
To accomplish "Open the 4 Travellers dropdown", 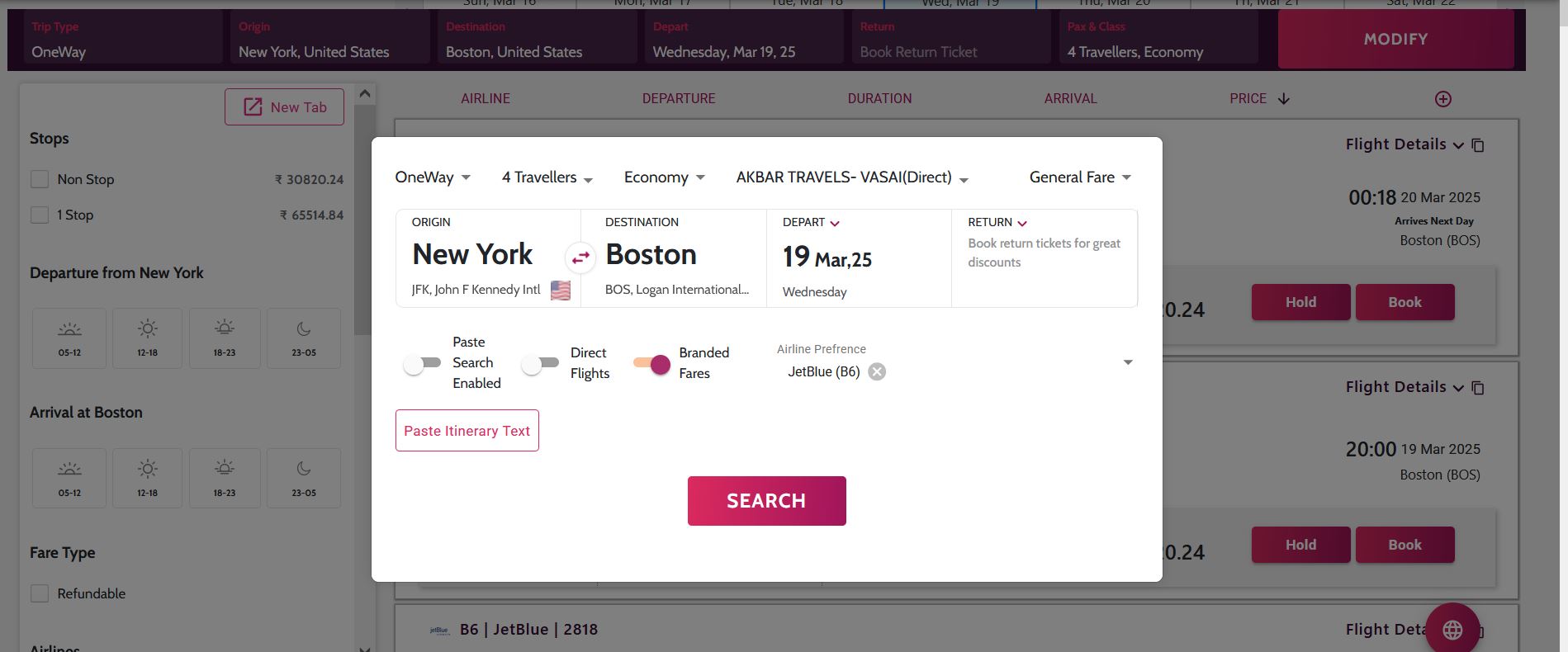I will click(x=547, y=177).
